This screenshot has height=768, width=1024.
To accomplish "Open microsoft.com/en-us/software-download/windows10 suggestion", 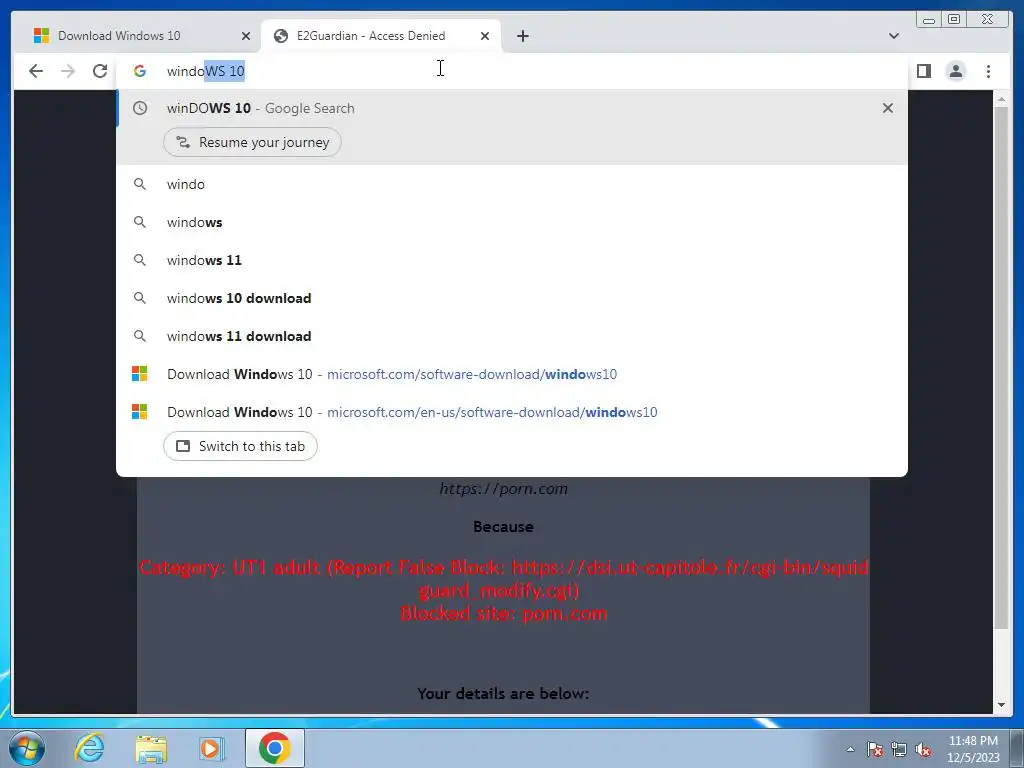I will [x=512, y=412].
